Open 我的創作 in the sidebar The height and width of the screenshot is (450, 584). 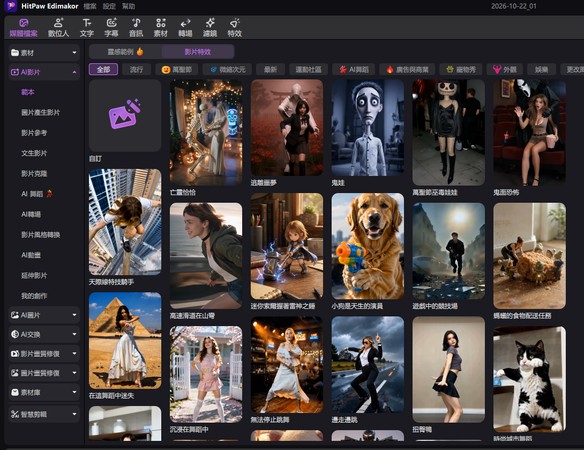point(34,296)
